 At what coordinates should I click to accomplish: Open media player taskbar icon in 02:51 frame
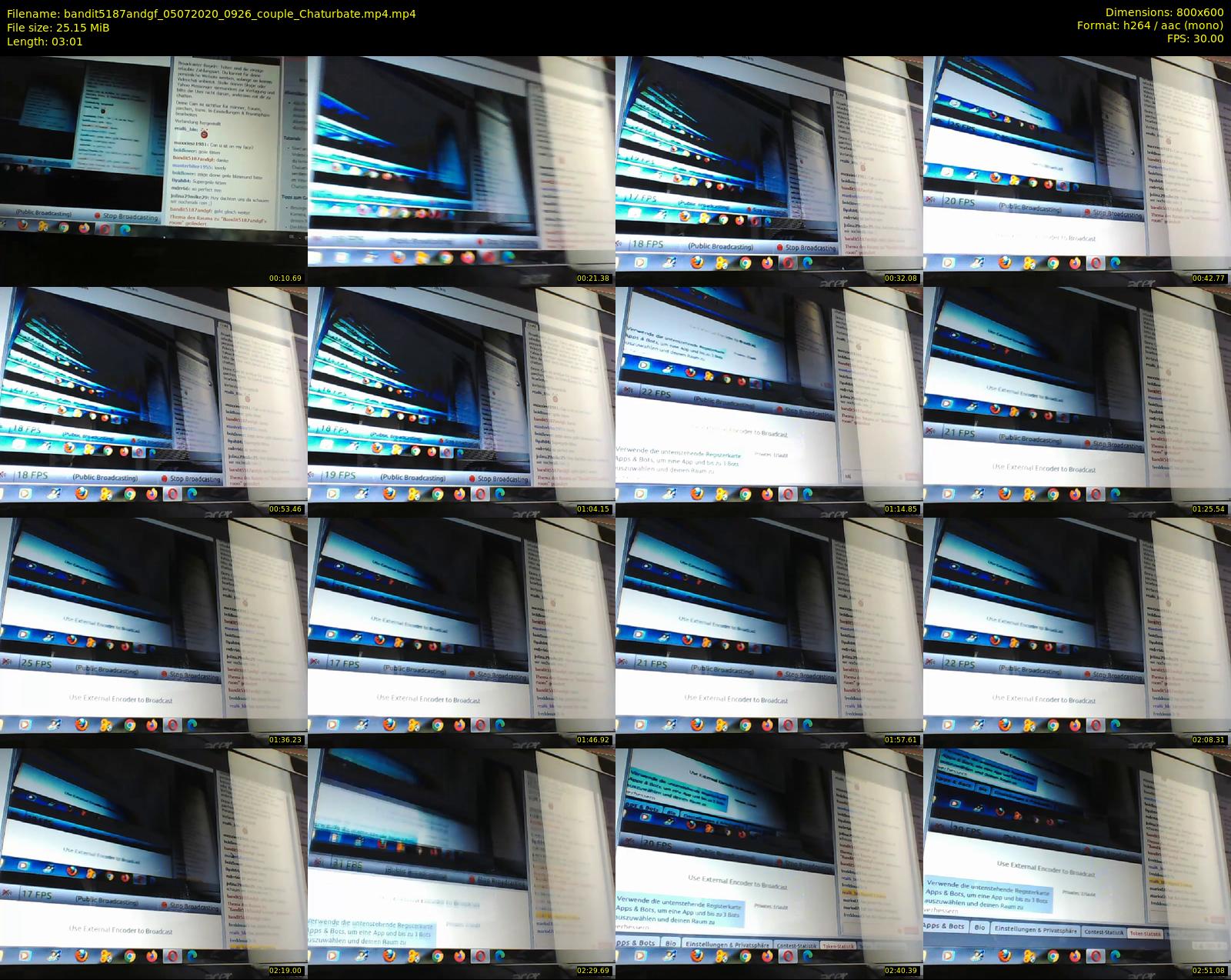click(948, 955)
